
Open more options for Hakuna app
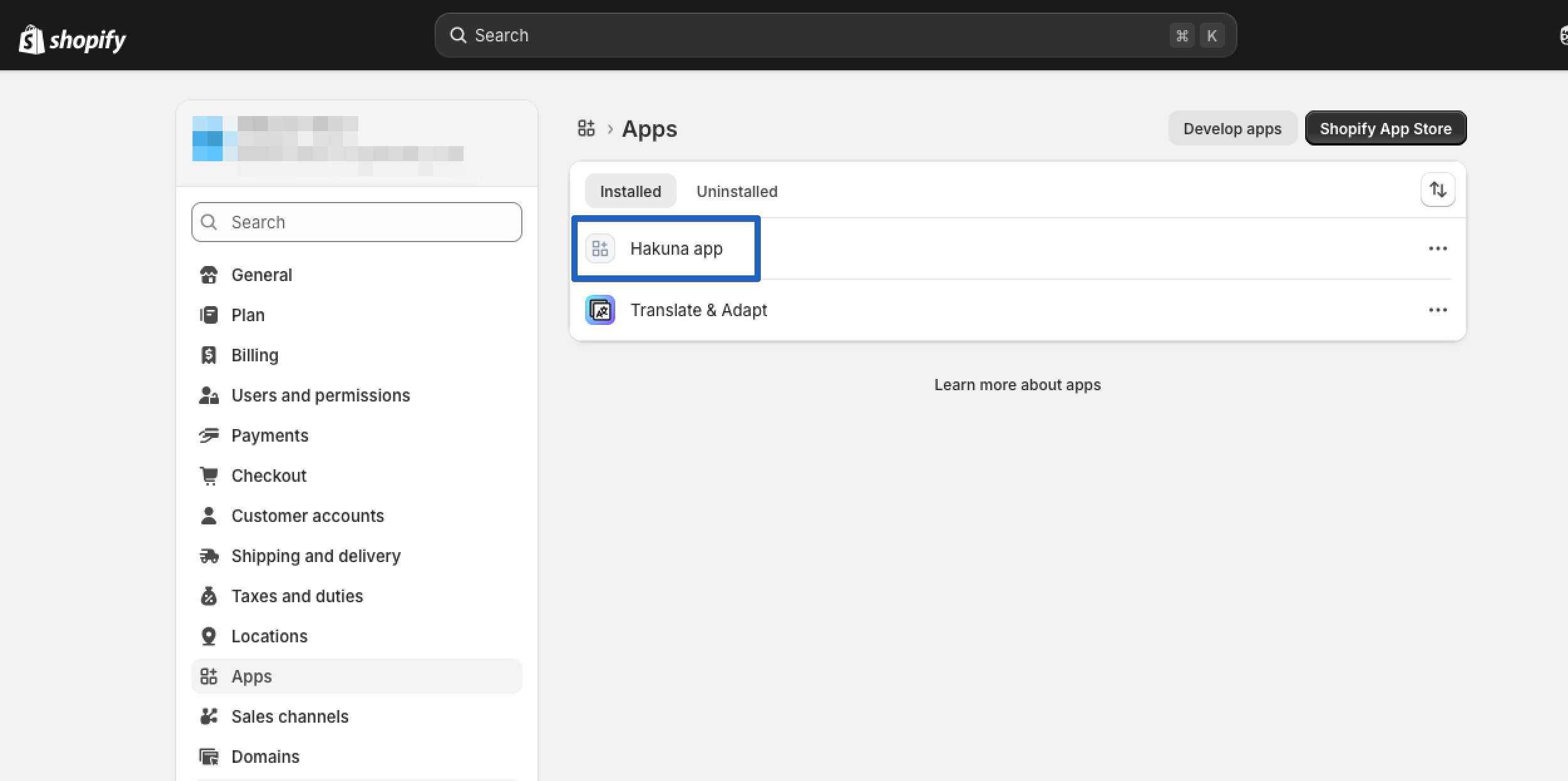[x=1438, y=248]
